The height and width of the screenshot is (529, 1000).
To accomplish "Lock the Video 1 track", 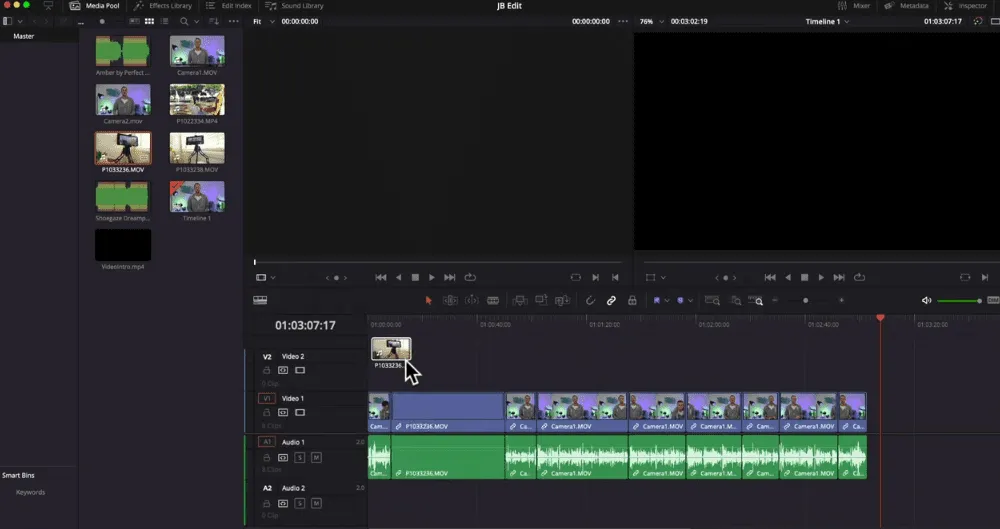I will 267,411.
